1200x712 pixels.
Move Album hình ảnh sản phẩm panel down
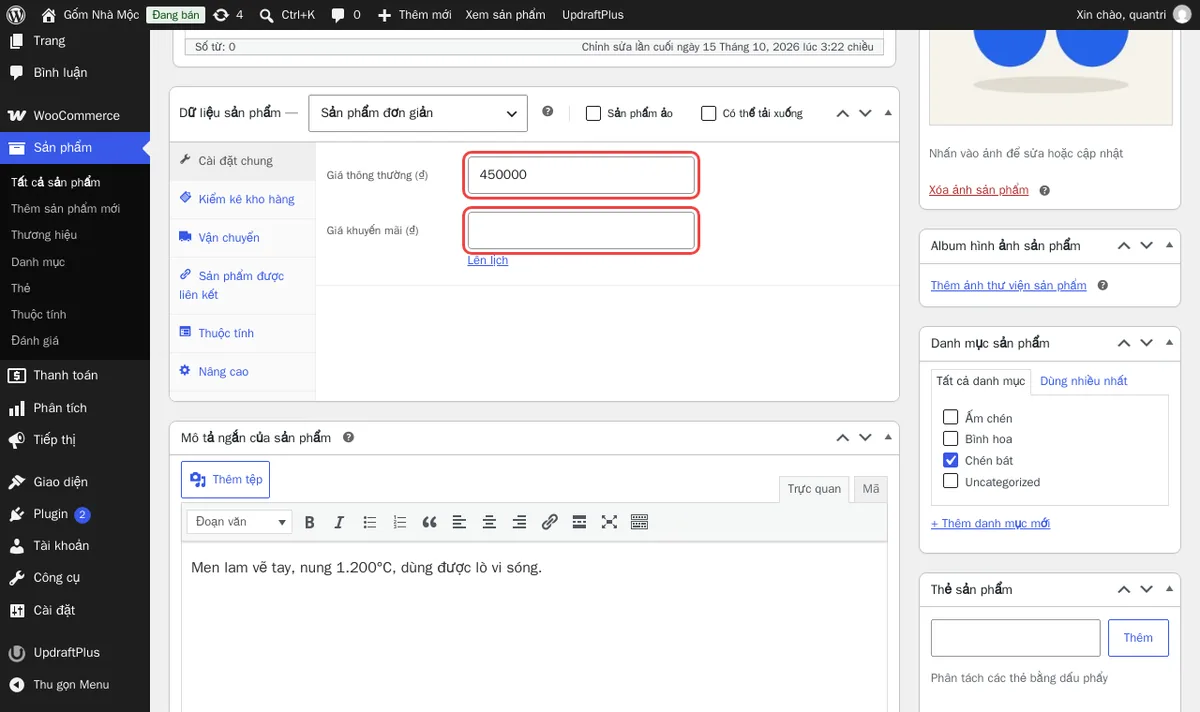pos(1147,245)
